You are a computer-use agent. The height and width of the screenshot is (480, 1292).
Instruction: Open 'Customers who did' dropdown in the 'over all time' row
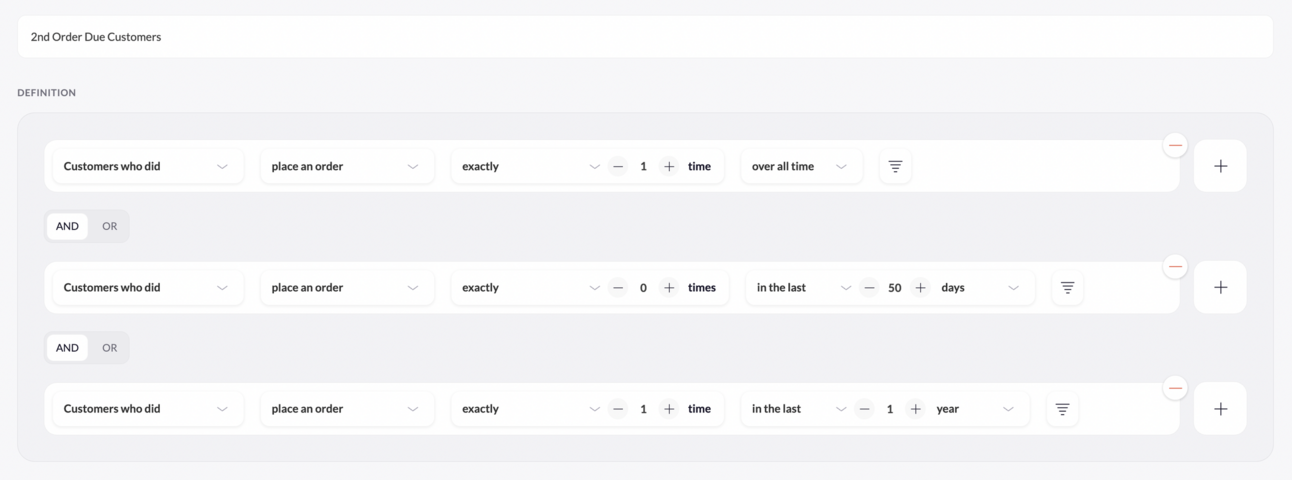(x=148, y=166)
